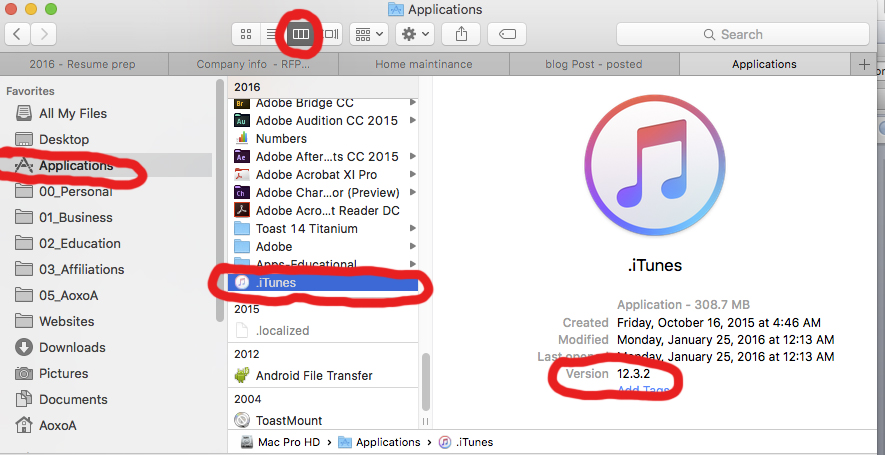Image resolution: width=885 pixels, height=455 pixels.
Task: Switch Finder to column view
Action: (x=300, y=34)
